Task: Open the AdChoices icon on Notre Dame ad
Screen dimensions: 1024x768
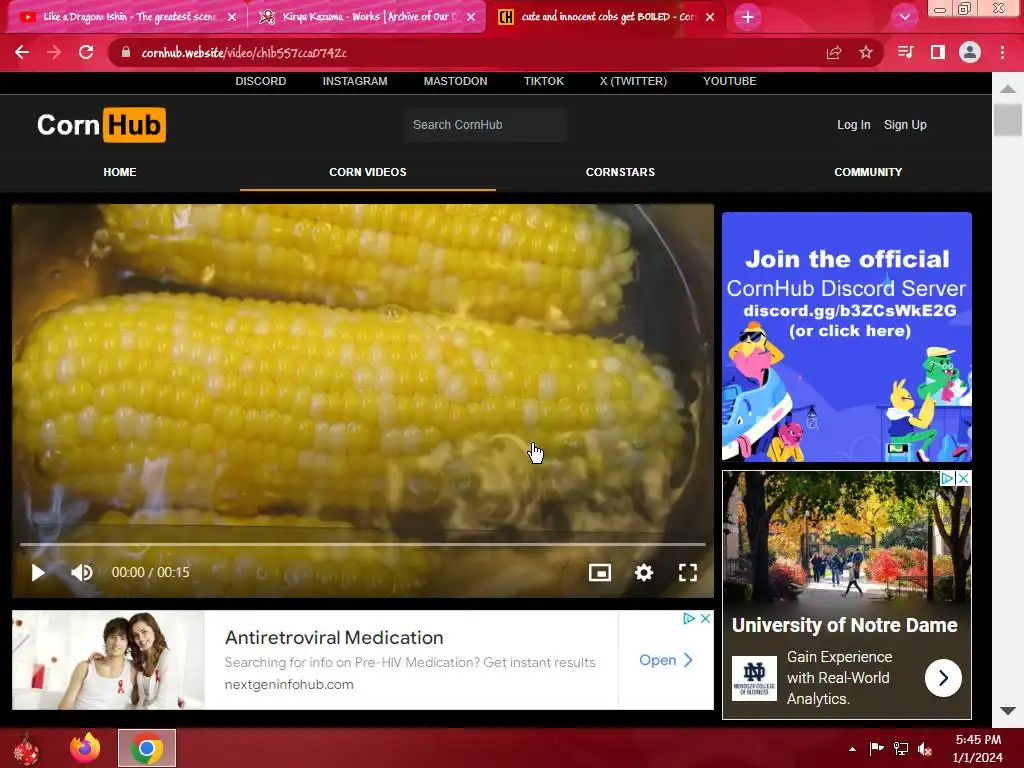Action: [x=948, y=479]
